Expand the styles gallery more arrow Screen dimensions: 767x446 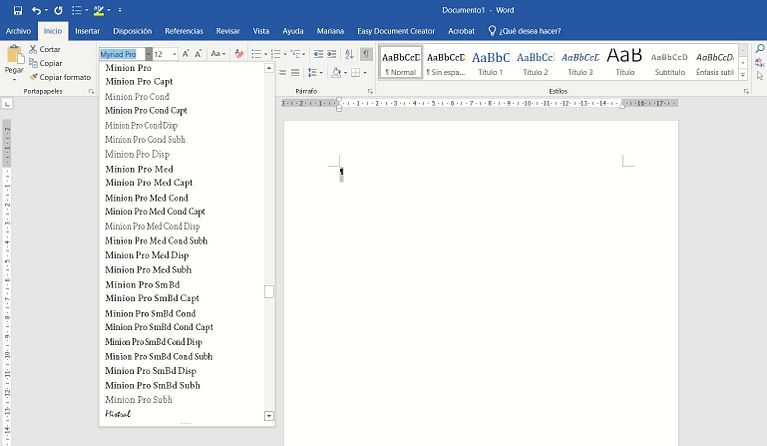point(746,76)
